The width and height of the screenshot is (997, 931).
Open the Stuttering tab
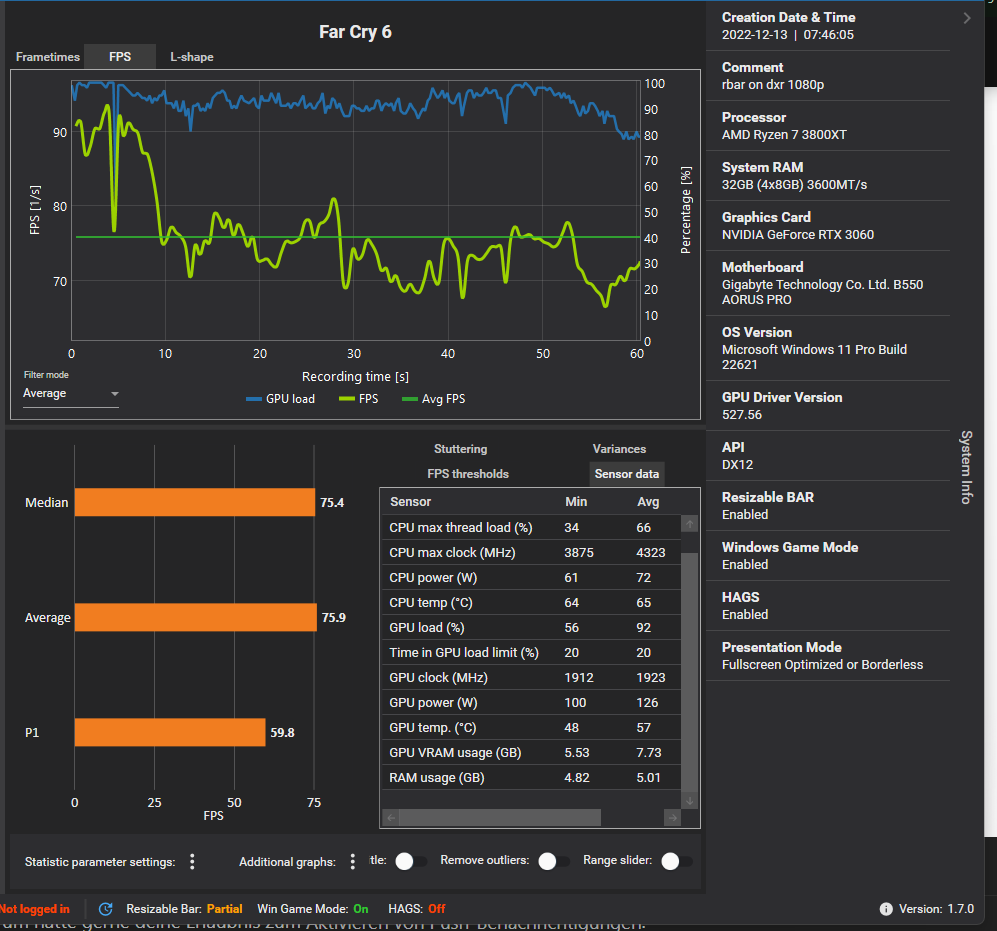460,449
